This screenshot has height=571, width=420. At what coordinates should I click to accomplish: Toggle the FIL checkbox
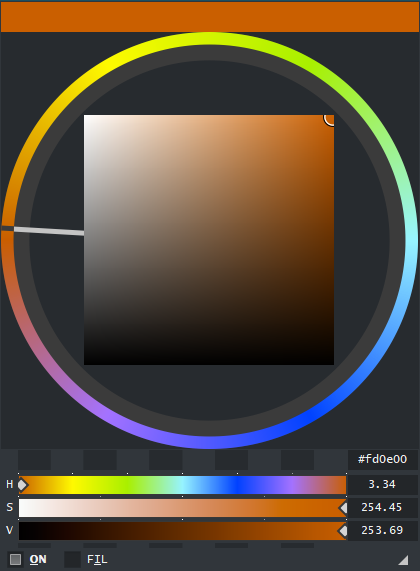(72, 559)
